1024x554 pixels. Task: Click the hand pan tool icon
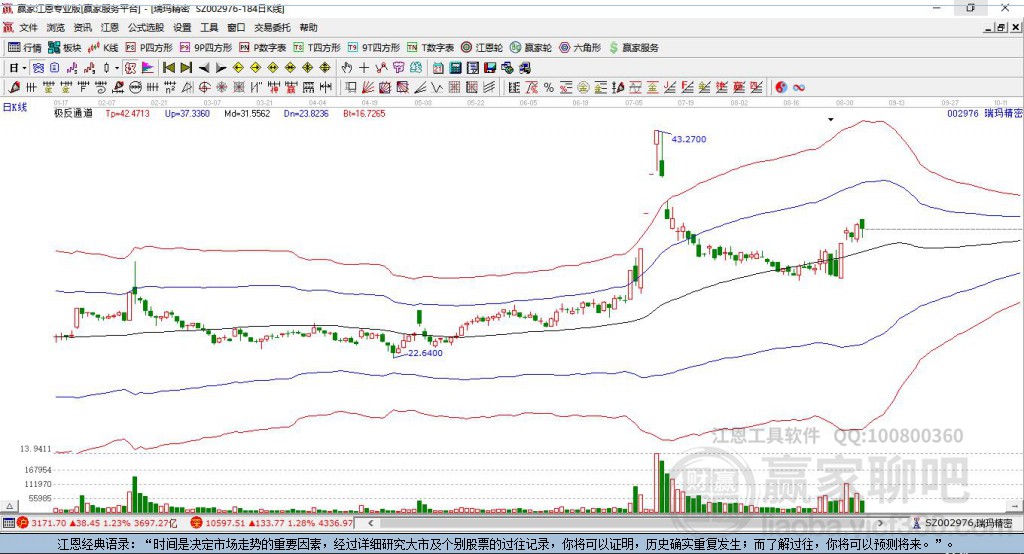click(347, 68)
